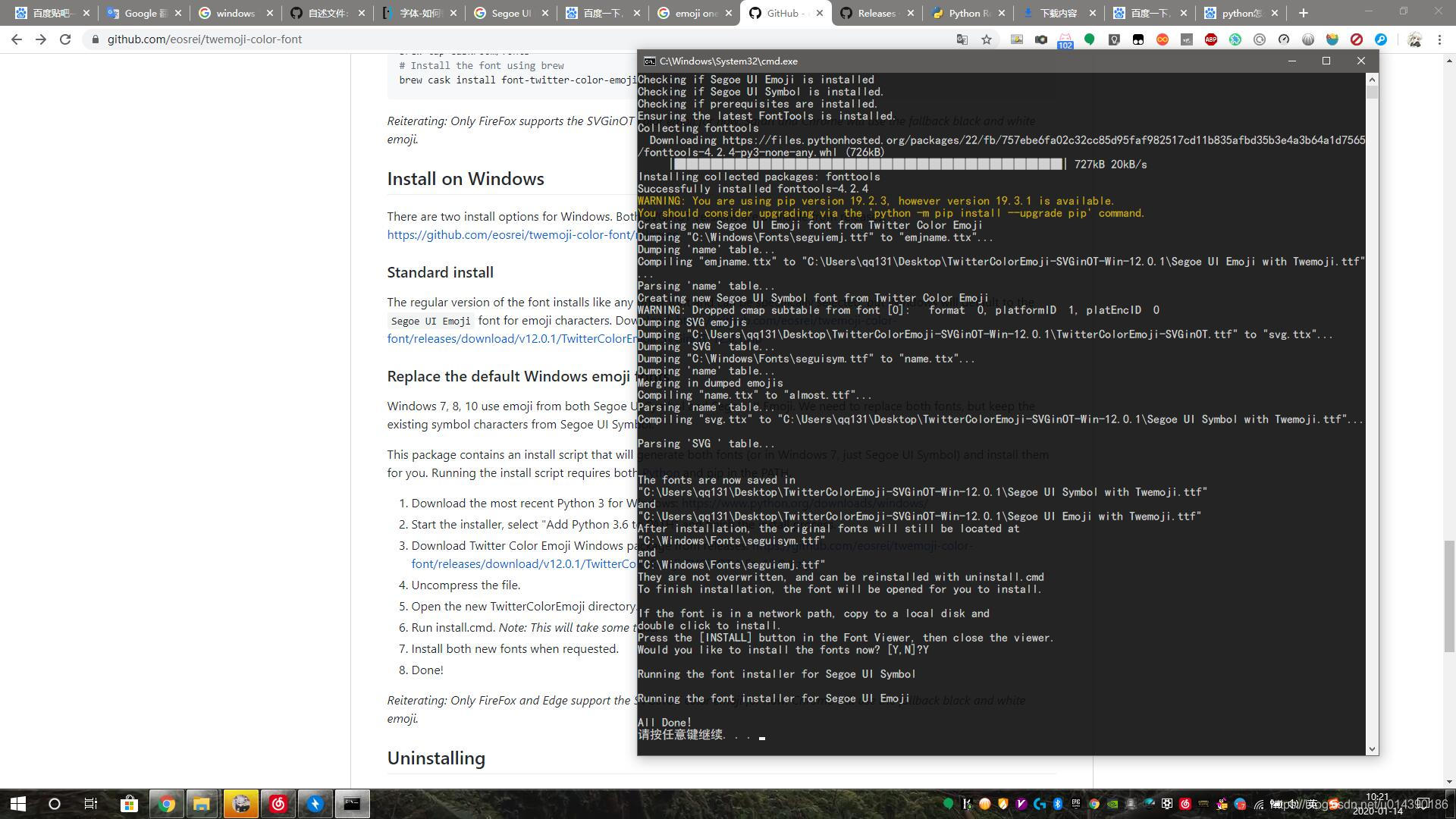Switch to the Segoe UI search tab
The width and height of the screenshot is (1456, 819).
click(511, 13)
